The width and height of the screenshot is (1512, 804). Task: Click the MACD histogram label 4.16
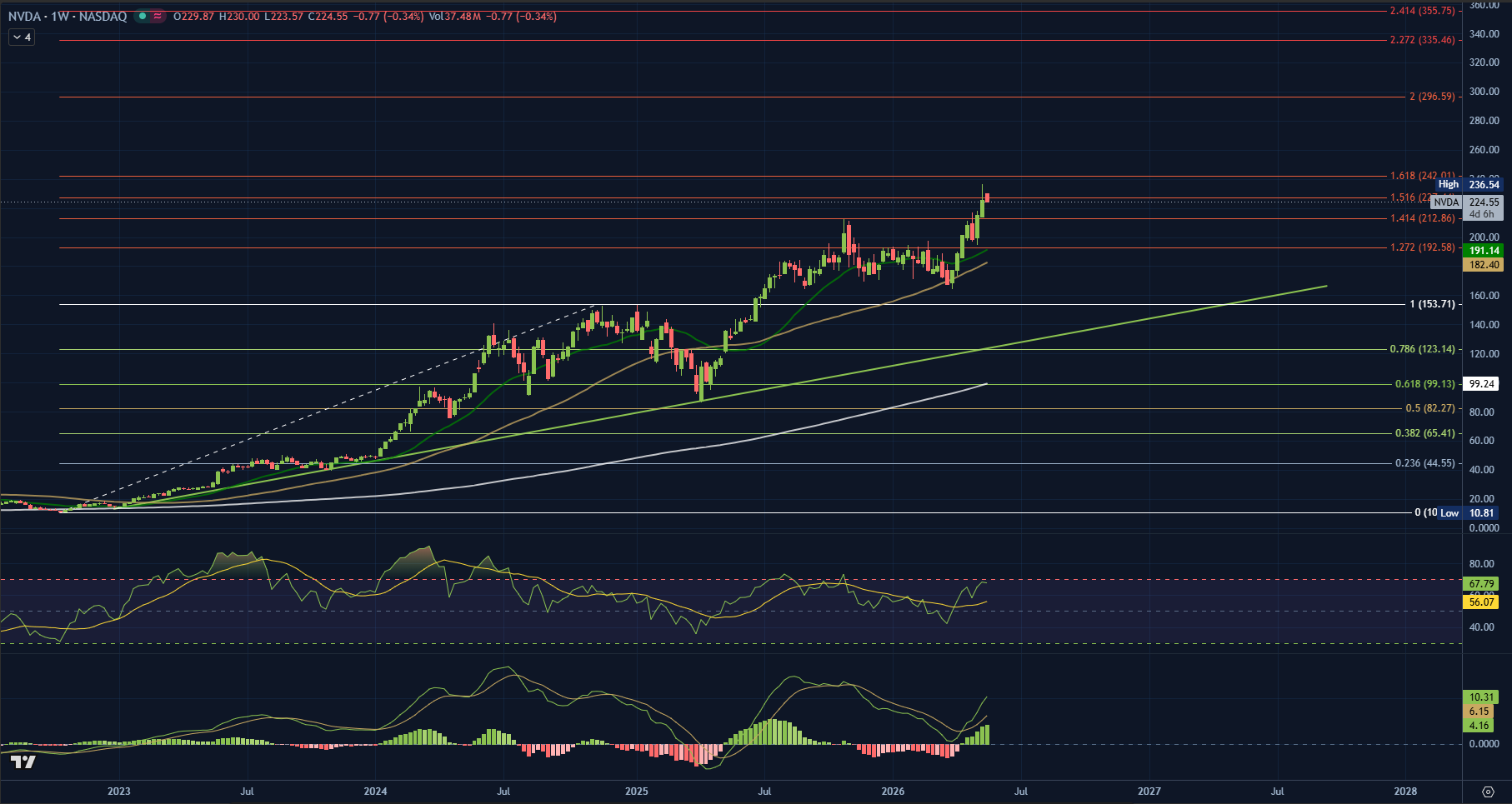point(1479,726)
